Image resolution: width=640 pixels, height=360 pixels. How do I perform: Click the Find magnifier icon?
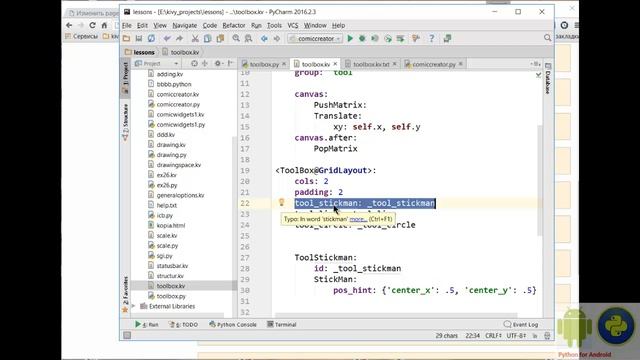point(236,38)
